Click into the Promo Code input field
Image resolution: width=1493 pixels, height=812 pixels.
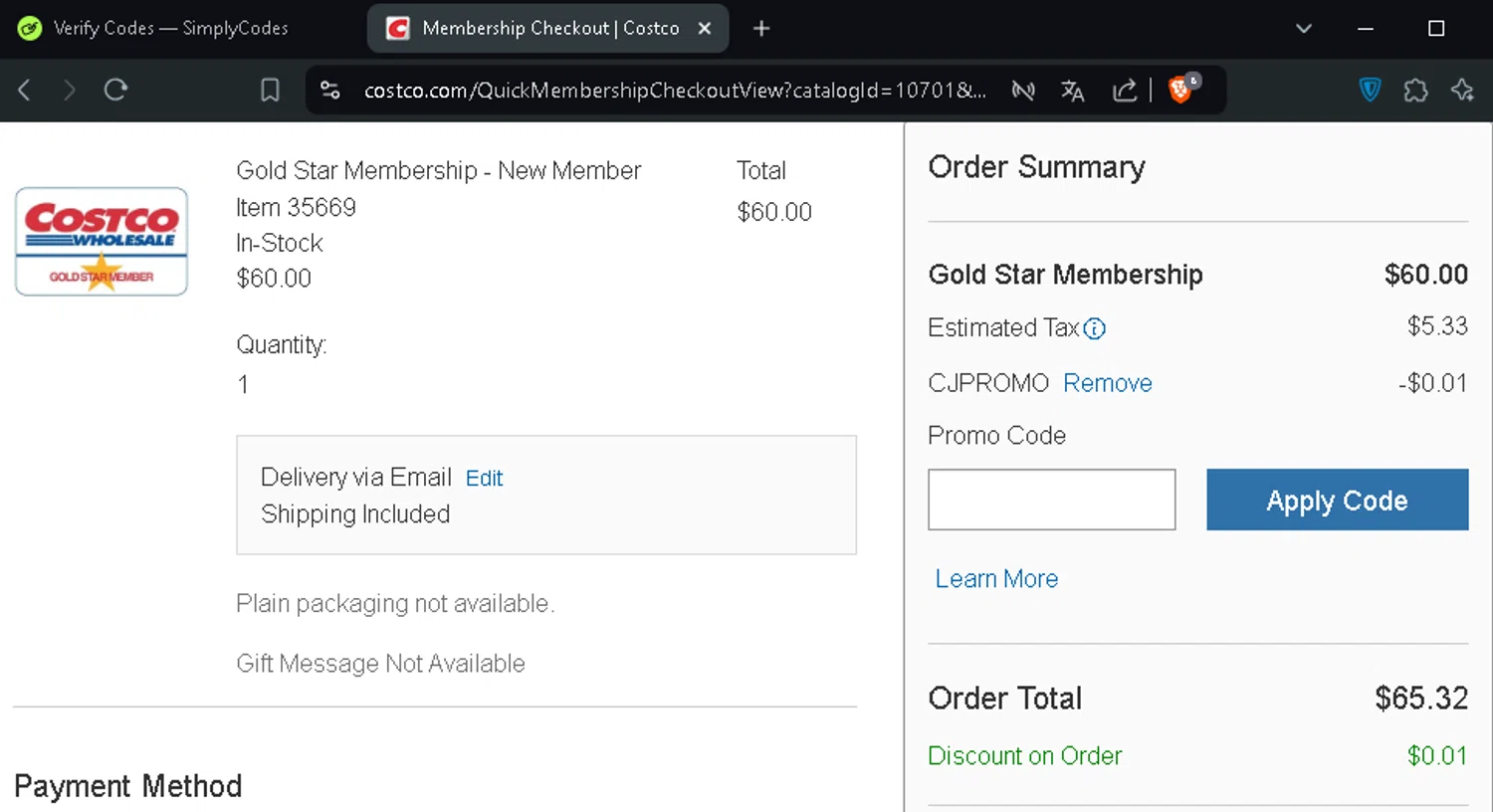coord(1051,500)
